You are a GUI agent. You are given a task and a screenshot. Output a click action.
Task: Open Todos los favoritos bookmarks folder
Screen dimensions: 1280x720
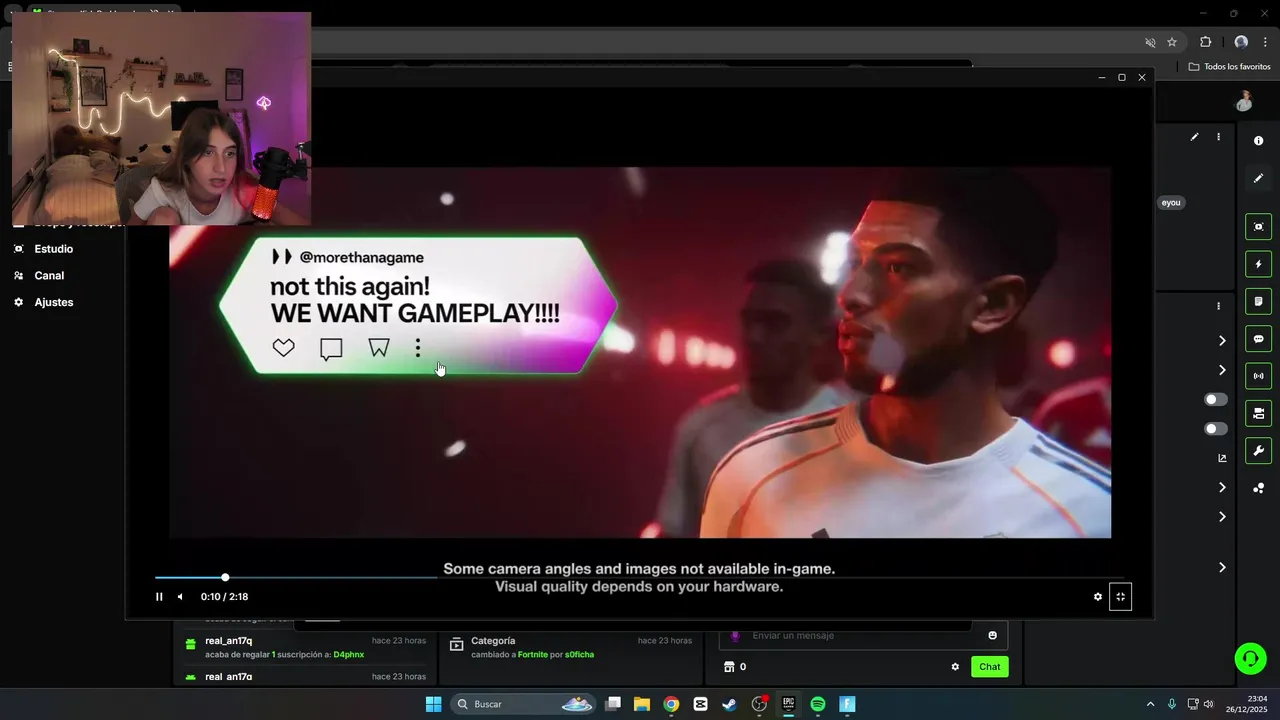pos(1229,67)
